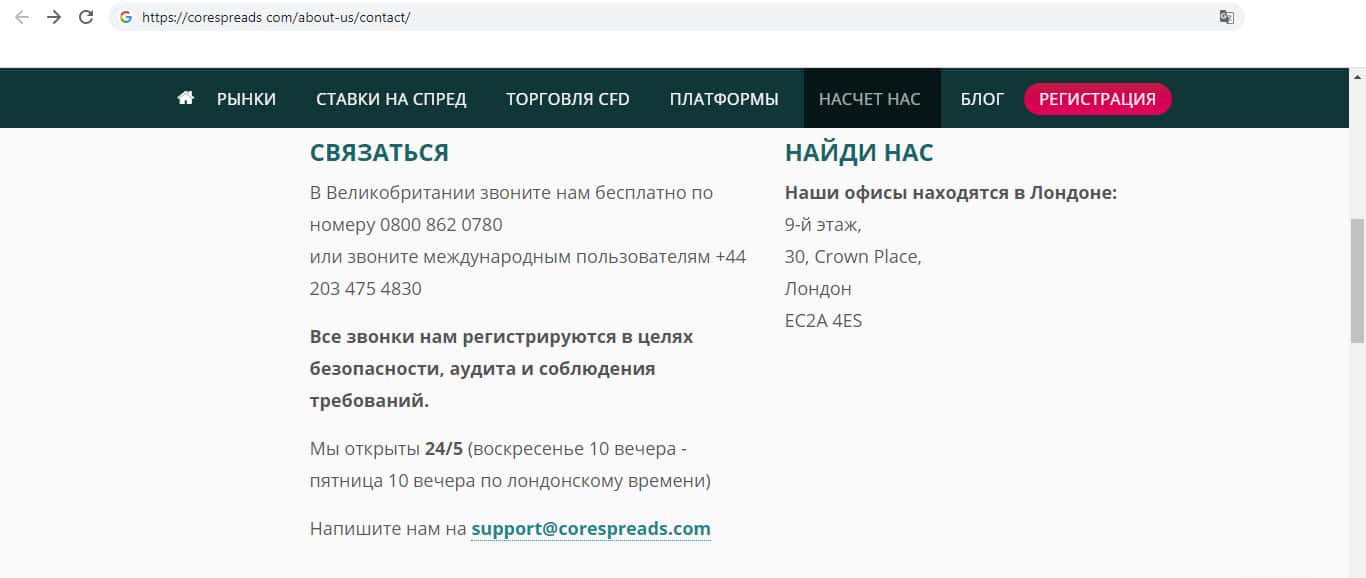Open the translate page icon

tap(1226, 17)
